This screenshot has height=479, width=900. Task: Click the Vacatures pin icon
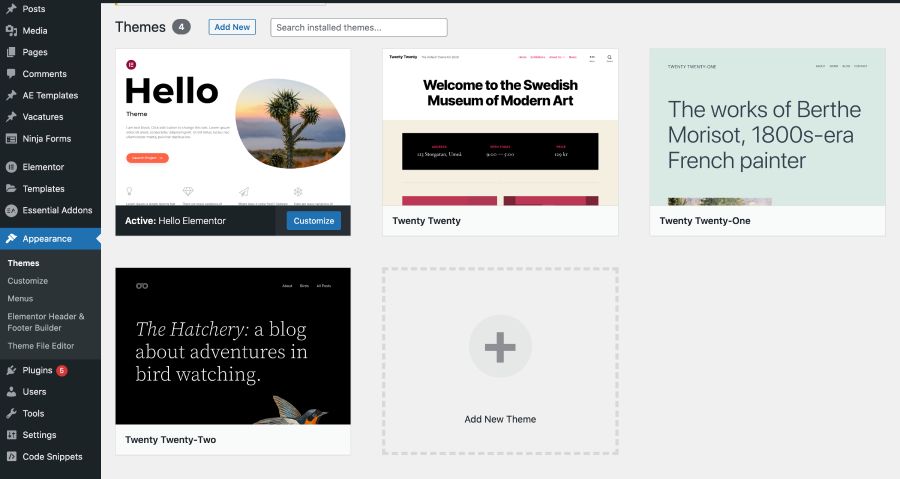tap(11, 116)
